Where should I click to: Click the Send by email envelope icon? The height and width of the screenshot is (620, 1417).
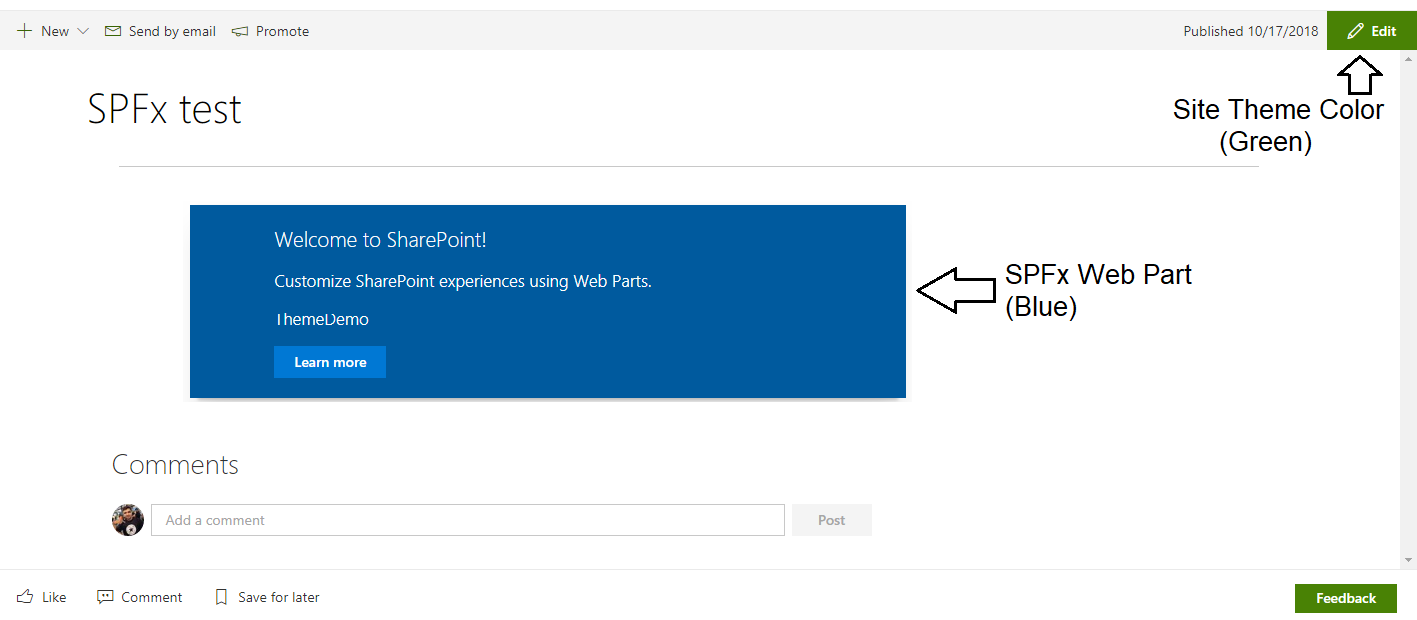click(113, 31)
